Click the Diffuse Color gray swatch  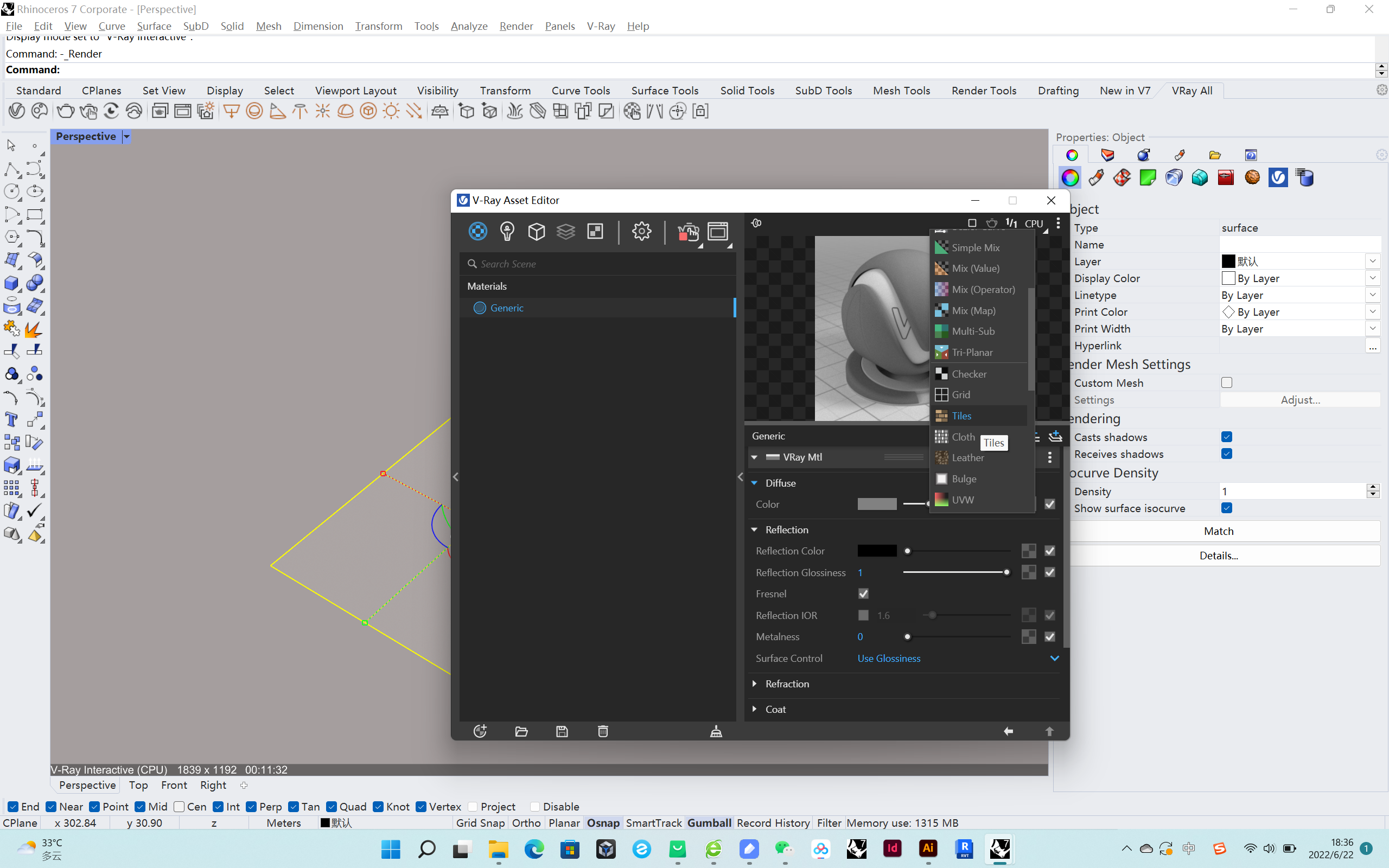tap(876, 504)
